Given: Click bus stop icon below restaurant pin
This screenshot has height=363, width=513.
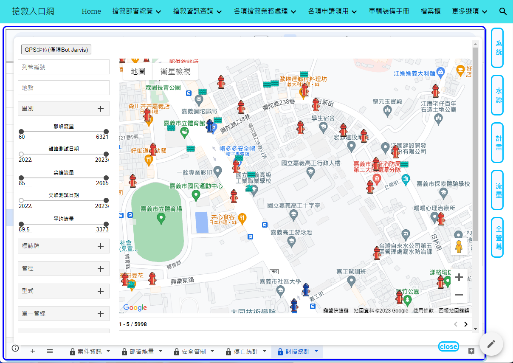Looking at the screenshot, I should (x=250, y=237).
